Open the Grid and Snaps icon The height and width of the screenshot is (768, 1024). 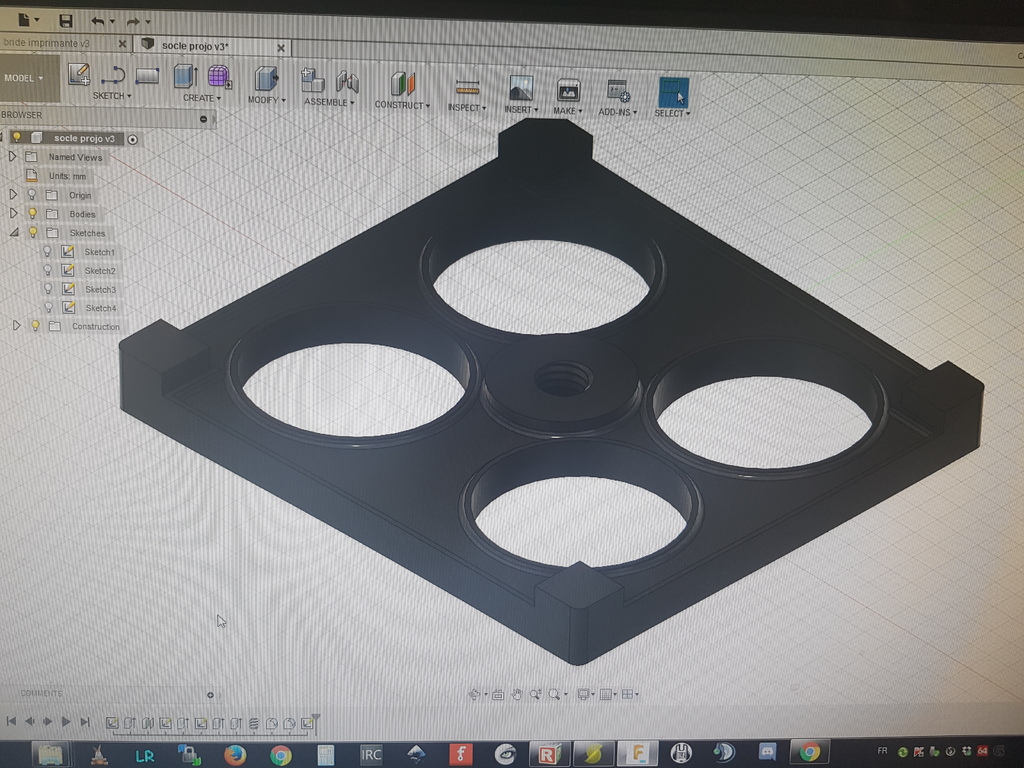[605, 694]
